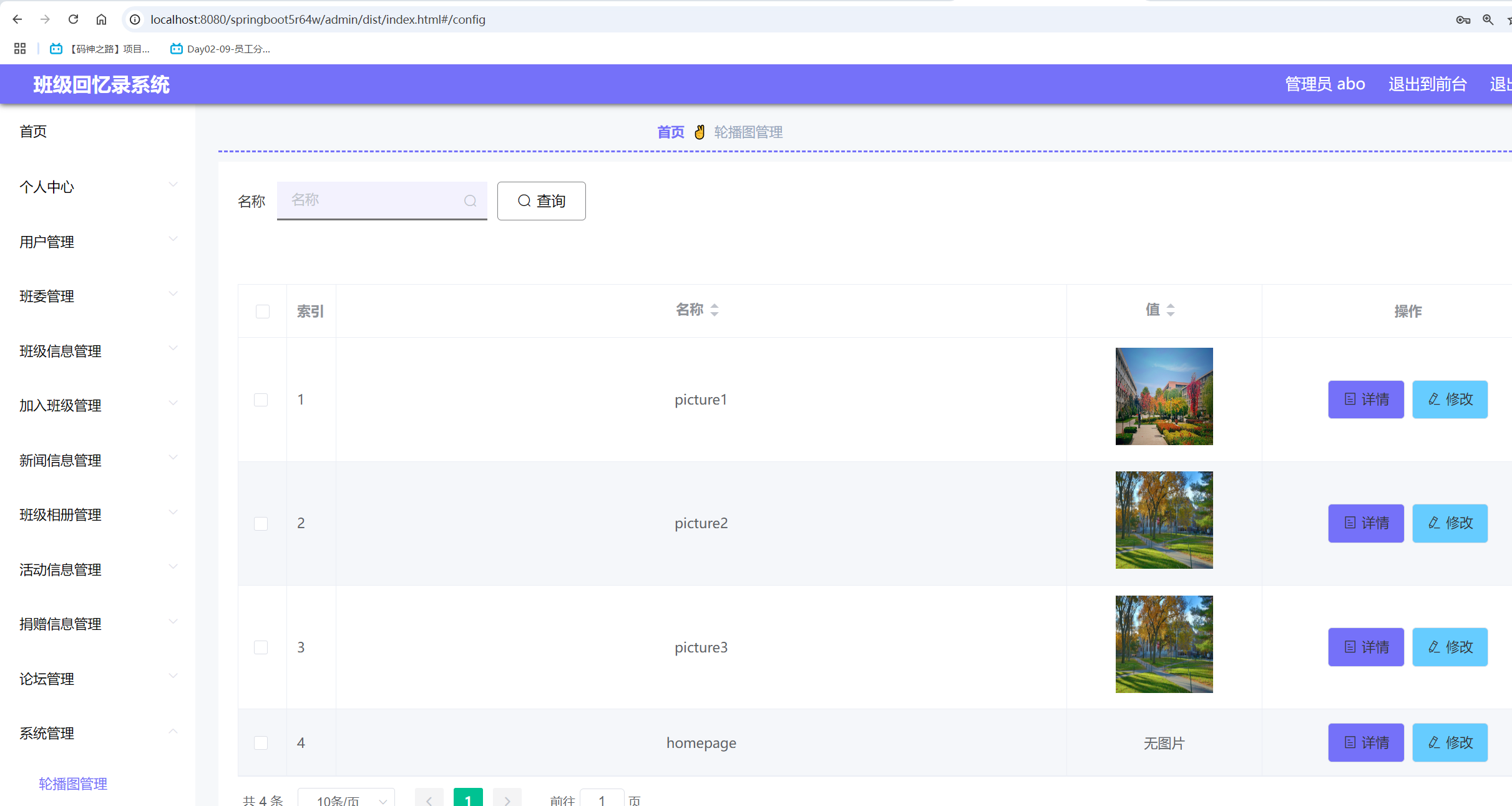Expand 活动信息管理 menu

(97, 569)
